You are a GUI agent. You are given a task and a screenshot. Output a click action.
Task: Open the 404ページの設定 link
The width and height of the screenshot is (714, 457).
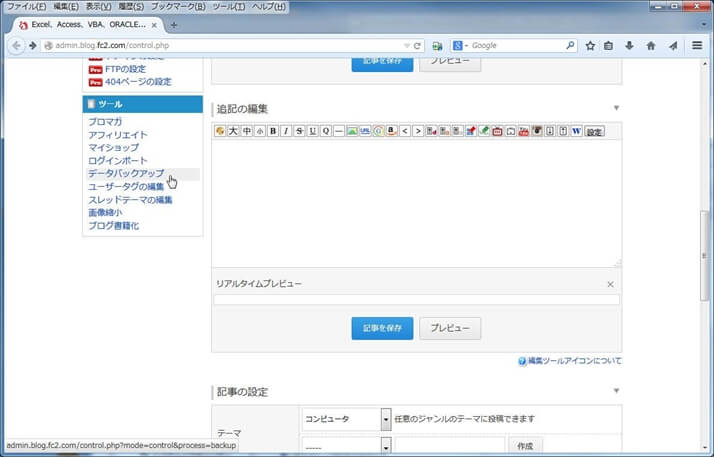pyautogui.click(x=138, y=82)
